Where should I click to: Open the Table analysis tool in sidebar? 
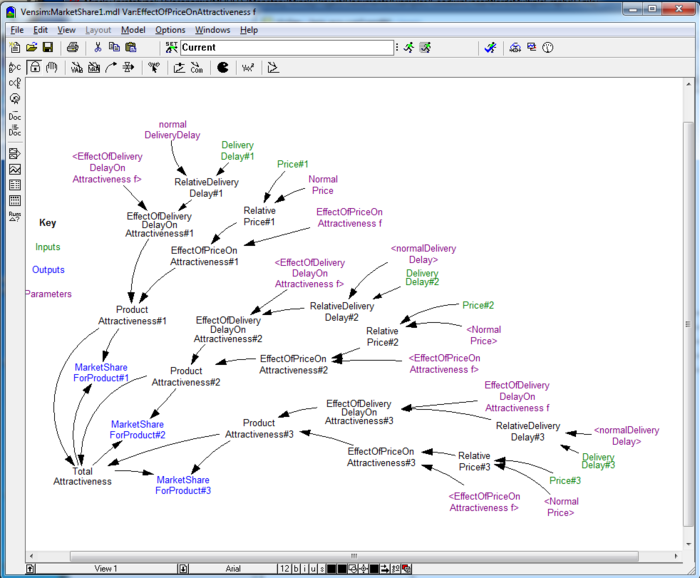(x=15, y=185)
